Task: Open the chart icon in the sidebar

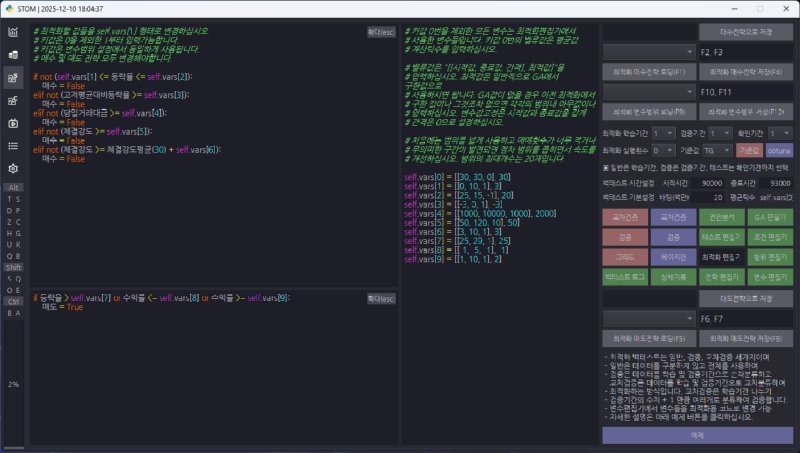Action: click(x=14, y=32)
